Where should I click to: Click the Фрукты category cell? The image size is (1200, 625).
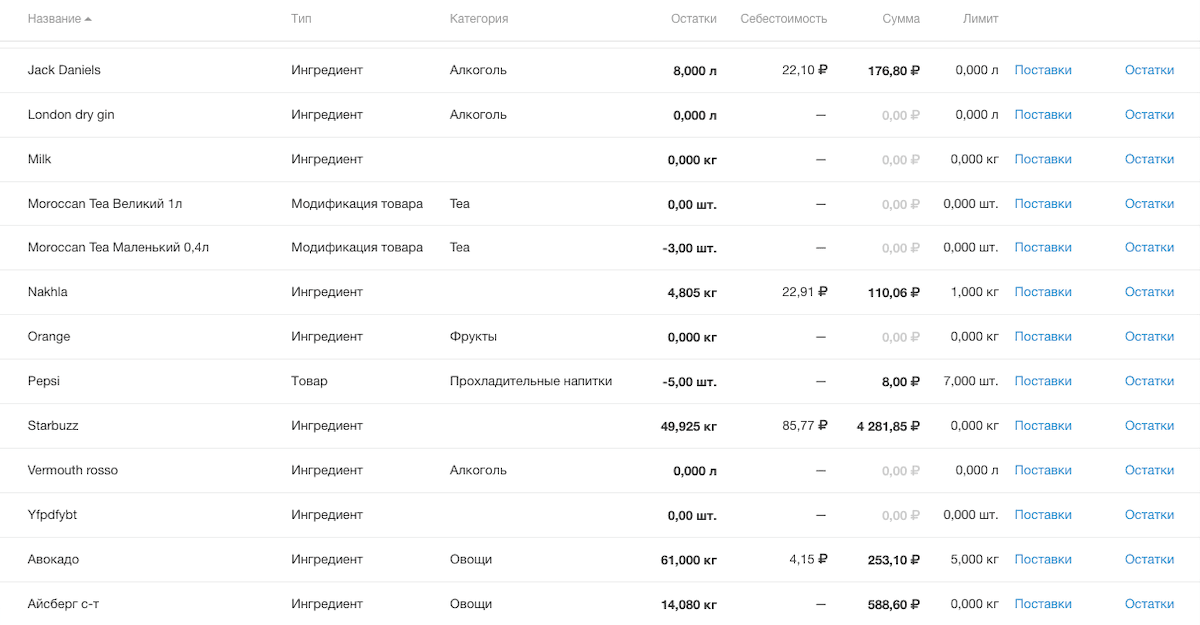tap(473, 337)
